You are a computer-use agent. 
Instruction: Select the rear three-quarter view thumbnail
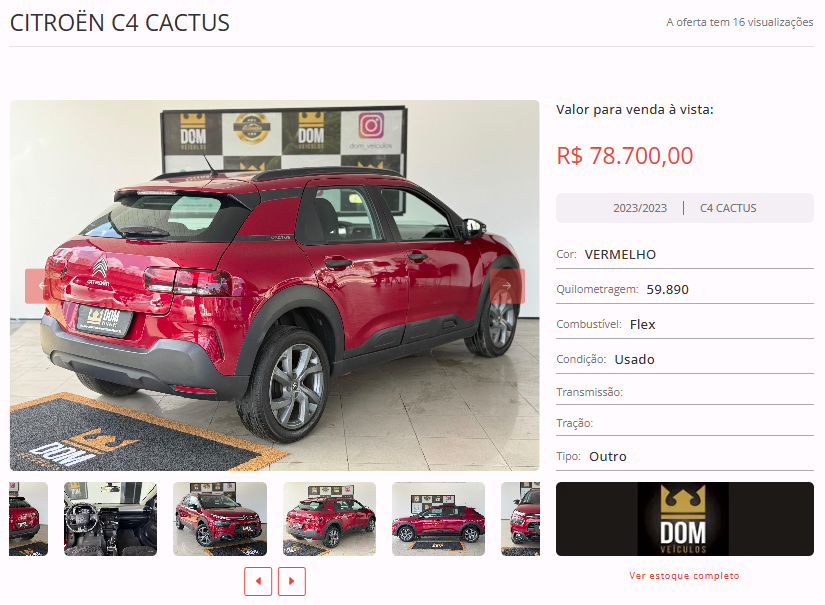pyautogui.click(x=329, y=519)
